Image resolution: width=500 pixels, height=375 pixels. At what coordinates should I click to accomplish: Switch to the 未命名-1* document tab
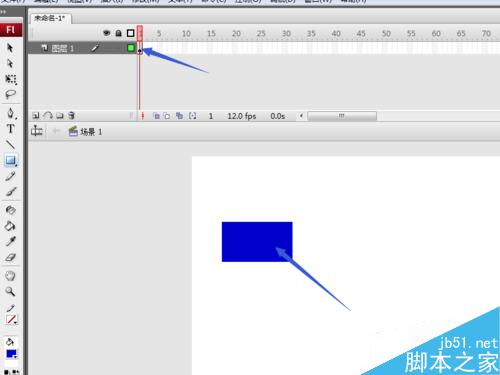coord(50,18)
